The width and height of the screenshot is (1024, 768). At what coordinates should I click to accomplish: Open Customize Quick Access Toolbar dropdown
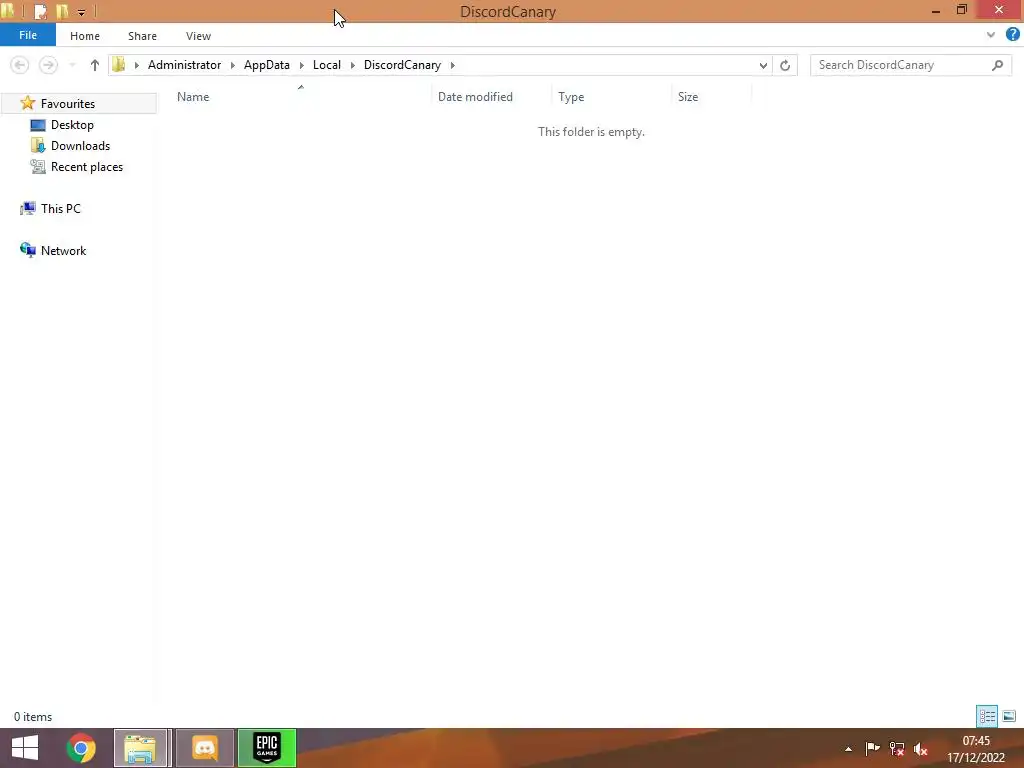point(82,12)
